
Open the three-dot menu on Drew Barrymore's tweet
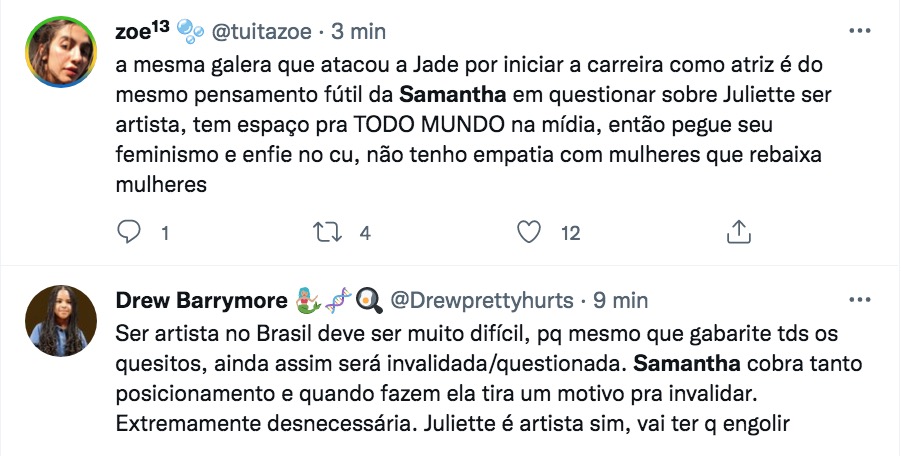[x=859, y=299]
